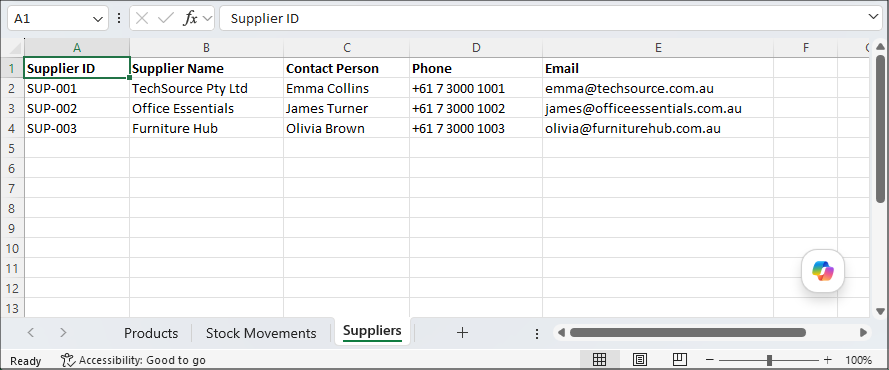Select row 10 header
Screen dimensions: 889x370
[12, 248]
